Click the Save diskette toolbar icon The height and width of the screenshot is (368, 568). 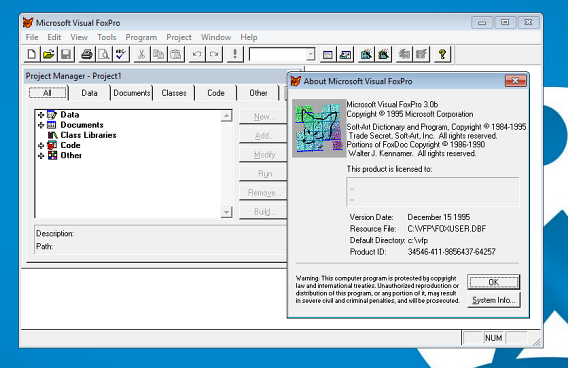click(66, 54)
